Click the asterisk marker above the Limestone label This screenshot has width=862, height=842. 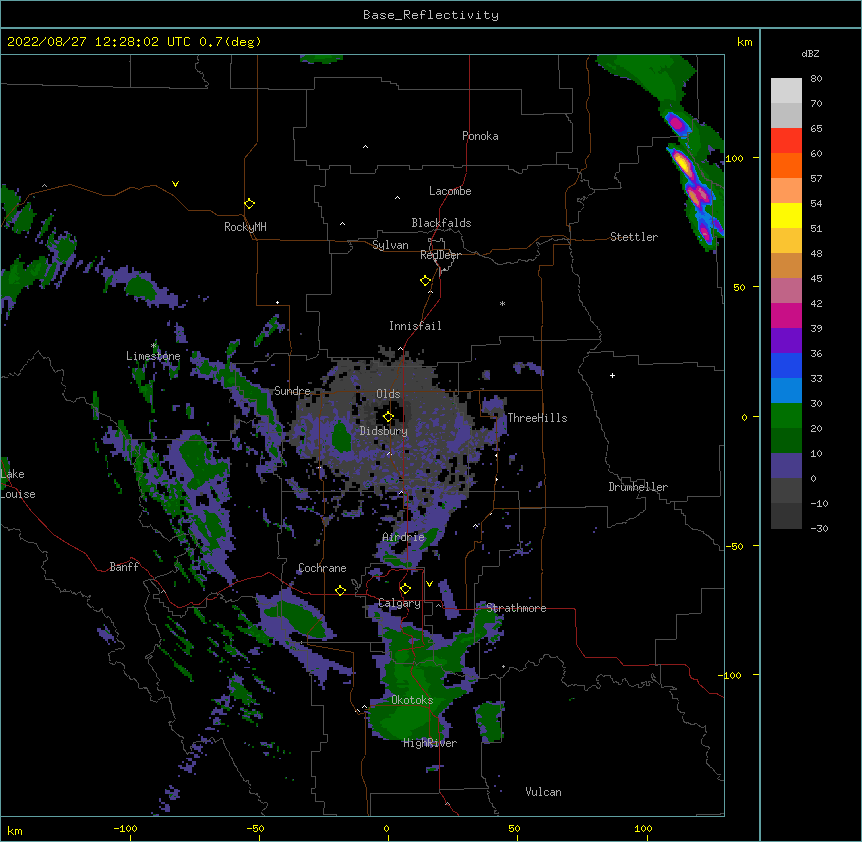[154, 346]
